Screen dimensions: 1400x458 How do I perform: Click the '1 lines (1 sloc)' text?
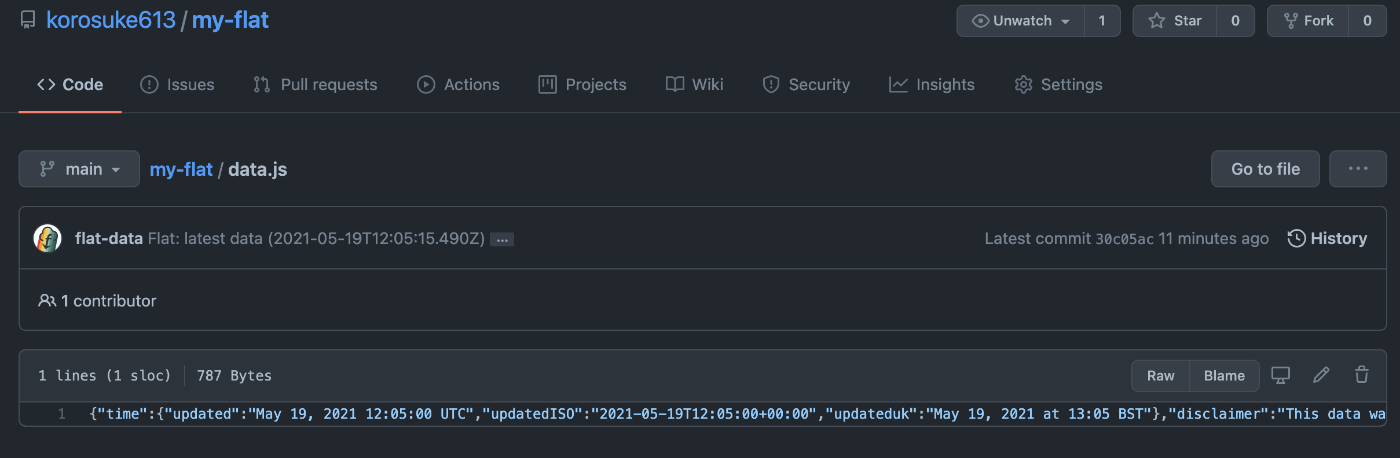tap(105, 376)
